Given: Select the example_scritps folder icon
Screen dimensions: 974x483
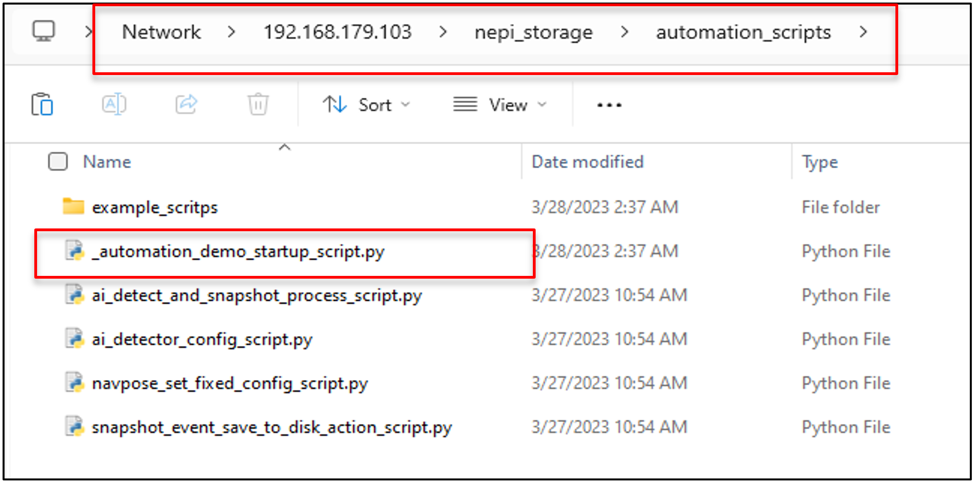Looking at the screenshot, I should 74,207.
